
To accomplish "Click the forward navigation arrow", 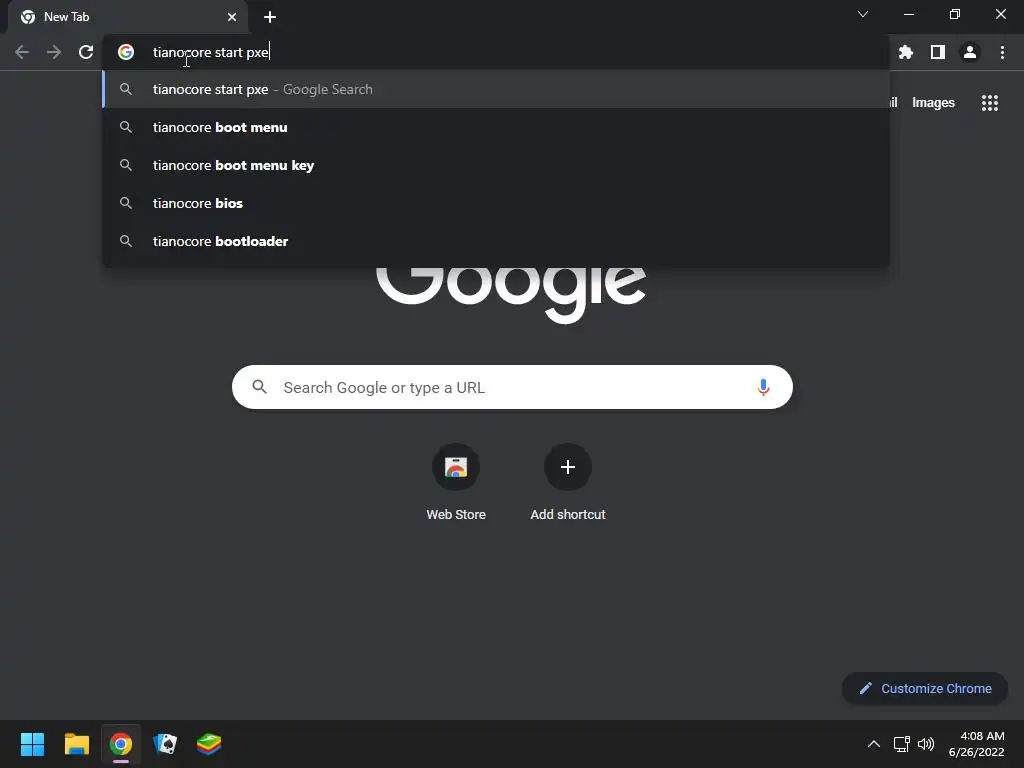I will point(54,52).
